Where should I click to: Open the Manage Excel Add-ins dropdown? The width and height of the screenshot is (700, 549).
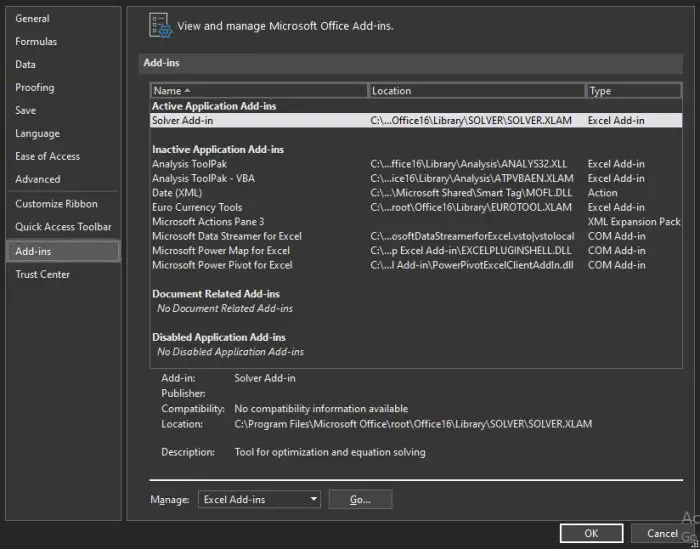[259, 499]
